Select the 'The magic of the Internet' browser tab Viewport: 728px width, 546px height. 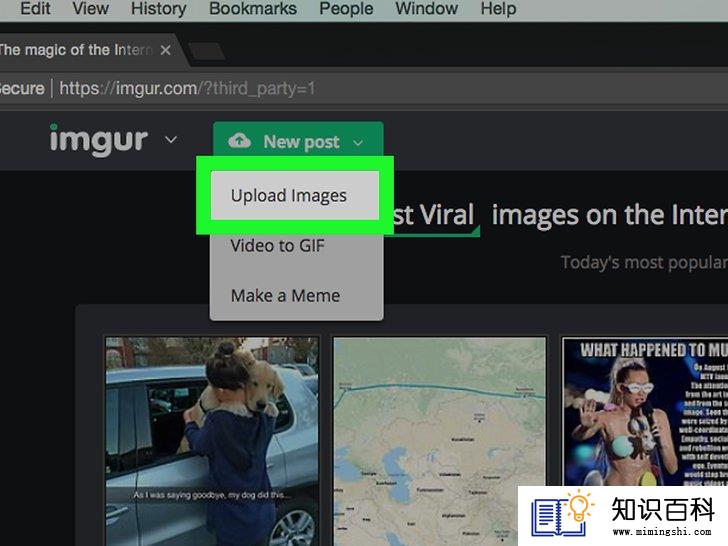pos(88,50)
